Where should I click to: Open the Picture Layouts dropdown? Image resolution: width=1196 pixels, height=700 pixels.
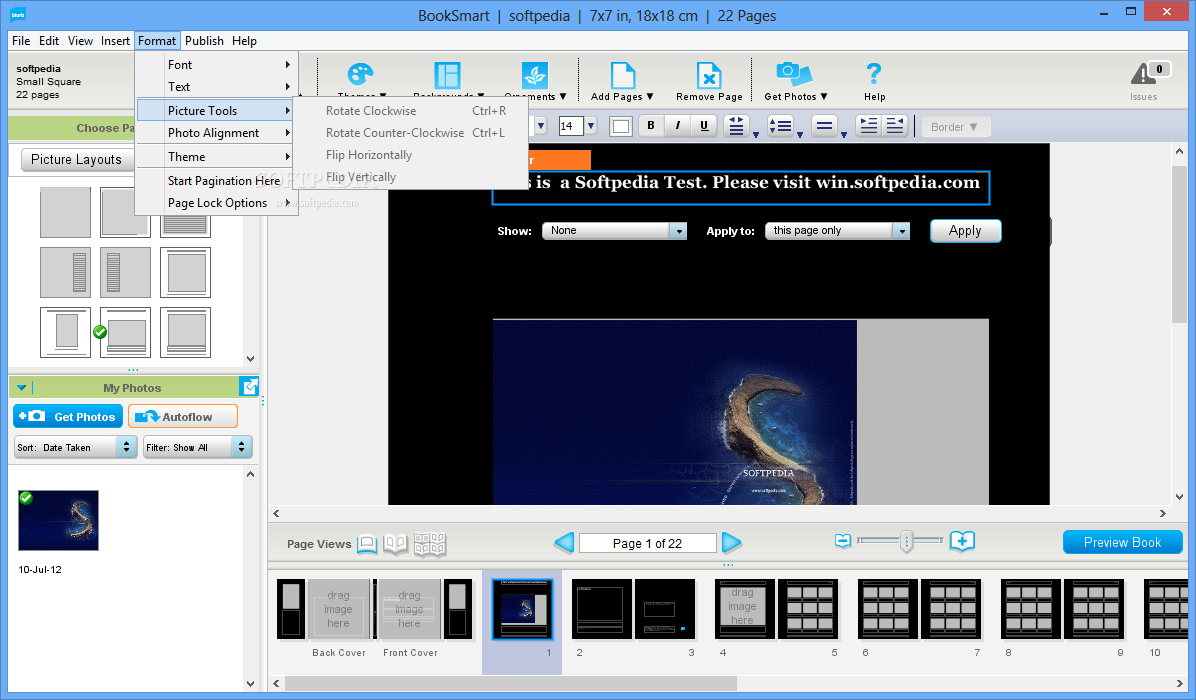pos(76,159)
